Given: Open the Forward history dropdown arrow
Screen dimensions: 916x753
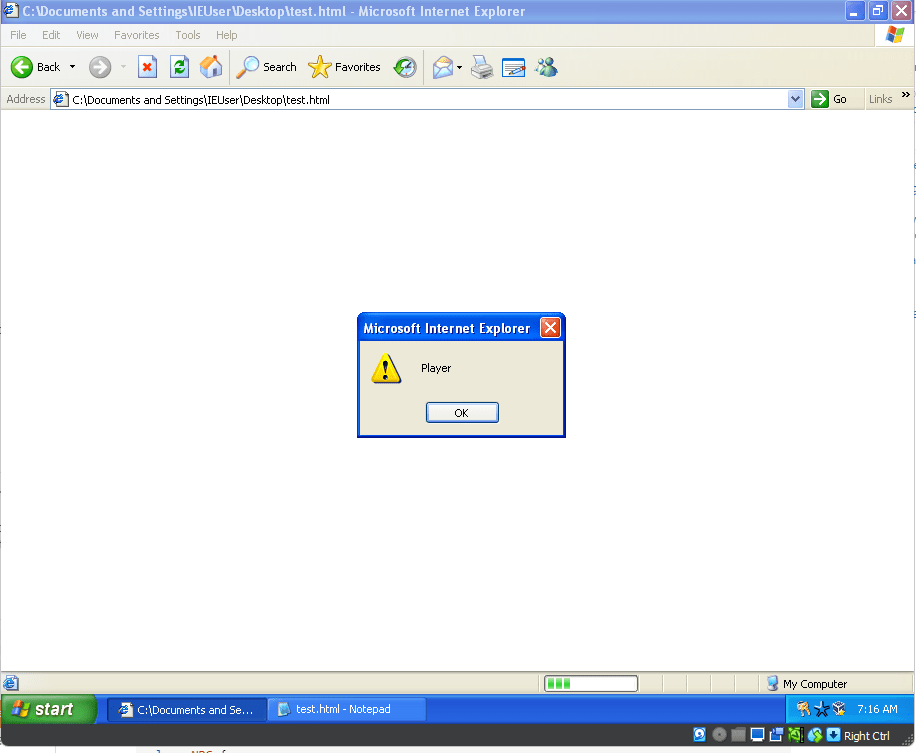Looking at the screenshot, I should [x=123, y=67].
